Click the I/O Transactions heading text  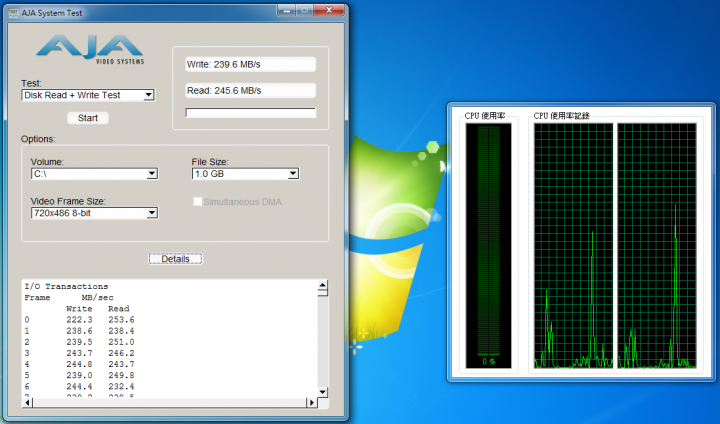pos(66,286)
